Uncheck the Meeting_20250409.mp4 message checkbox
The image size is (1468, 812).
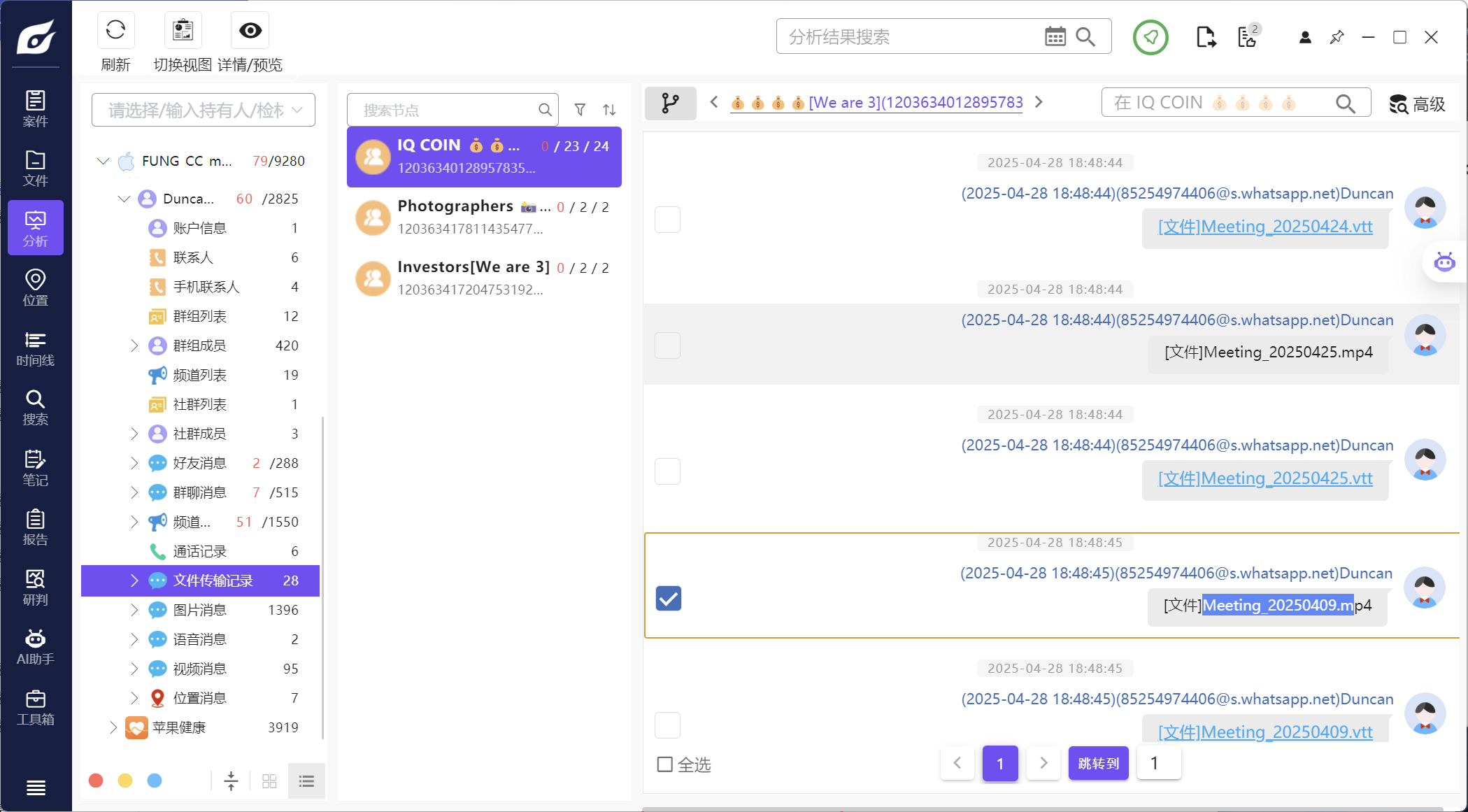pyautogui.click(x=668, y=598)
